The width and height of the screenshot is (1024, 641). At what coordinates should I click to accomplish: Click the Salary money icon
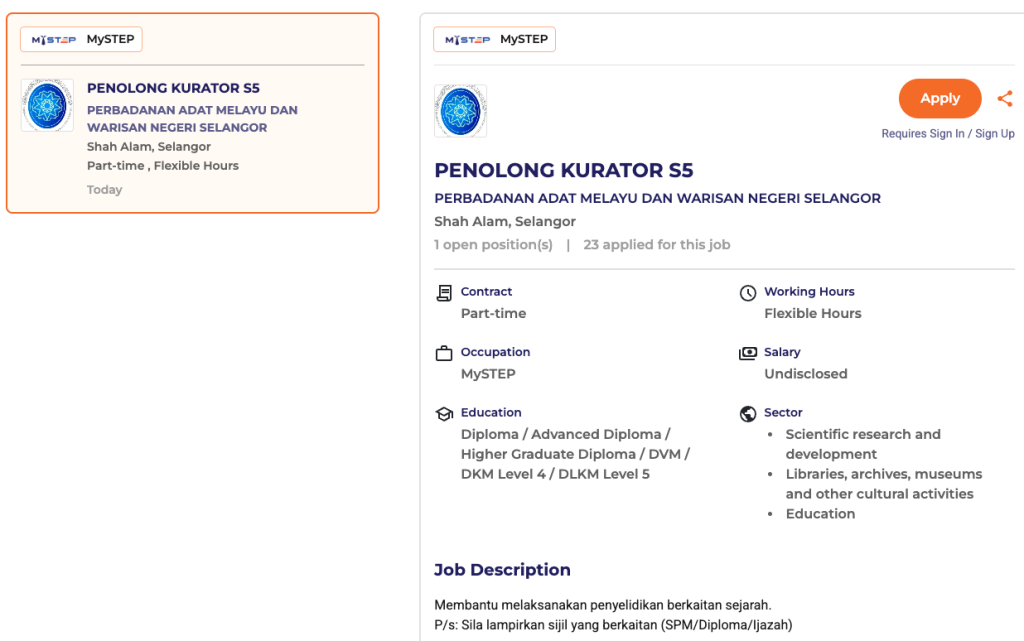[747, 354]
